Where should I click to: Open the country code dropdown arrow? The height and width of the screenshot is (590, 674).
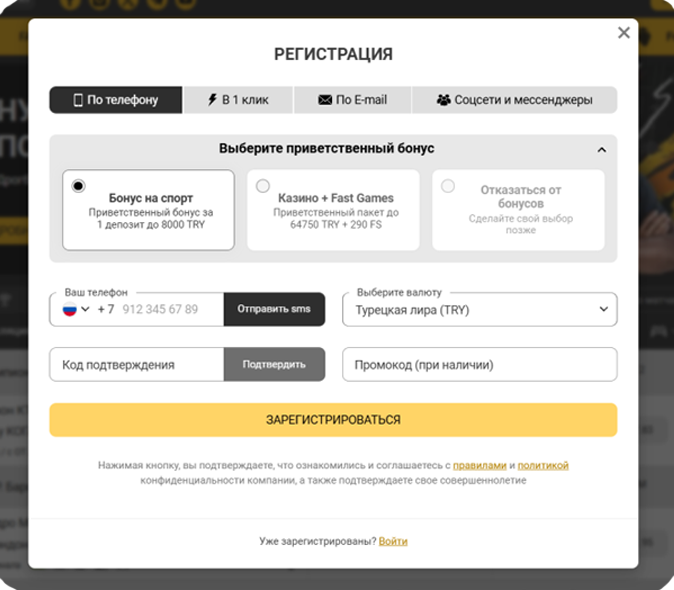click(86, 310)
